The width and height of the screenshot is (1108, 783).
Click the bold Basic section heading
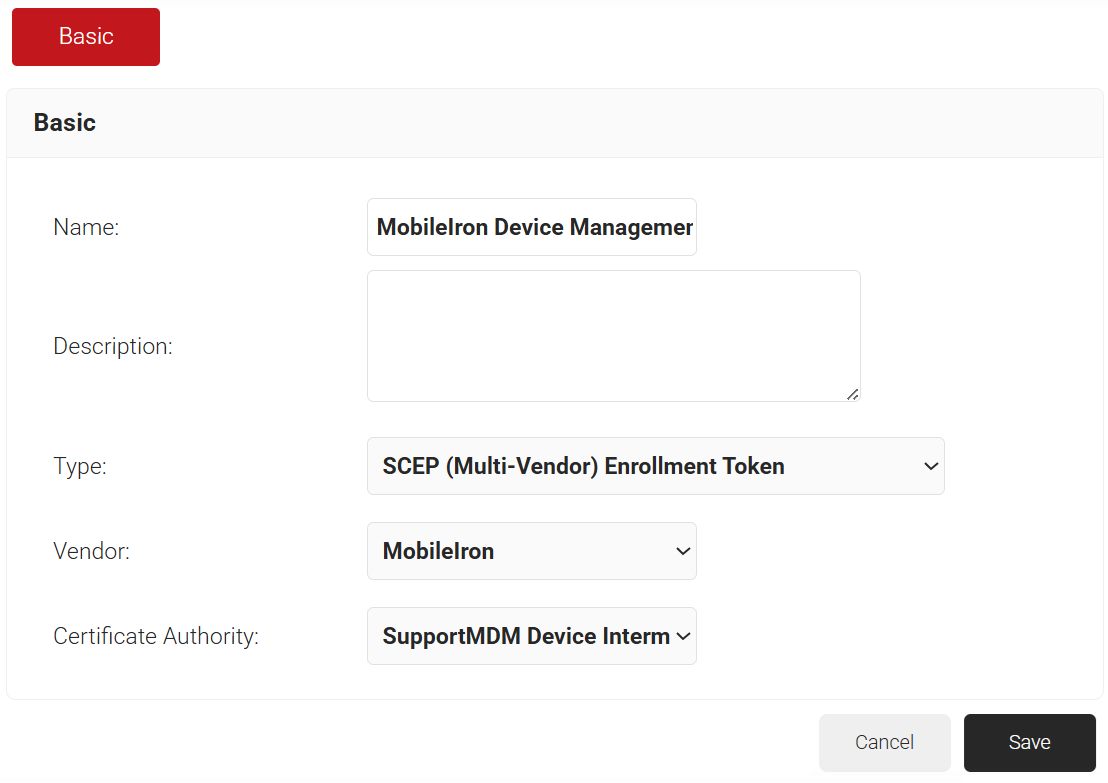point(65,123)
